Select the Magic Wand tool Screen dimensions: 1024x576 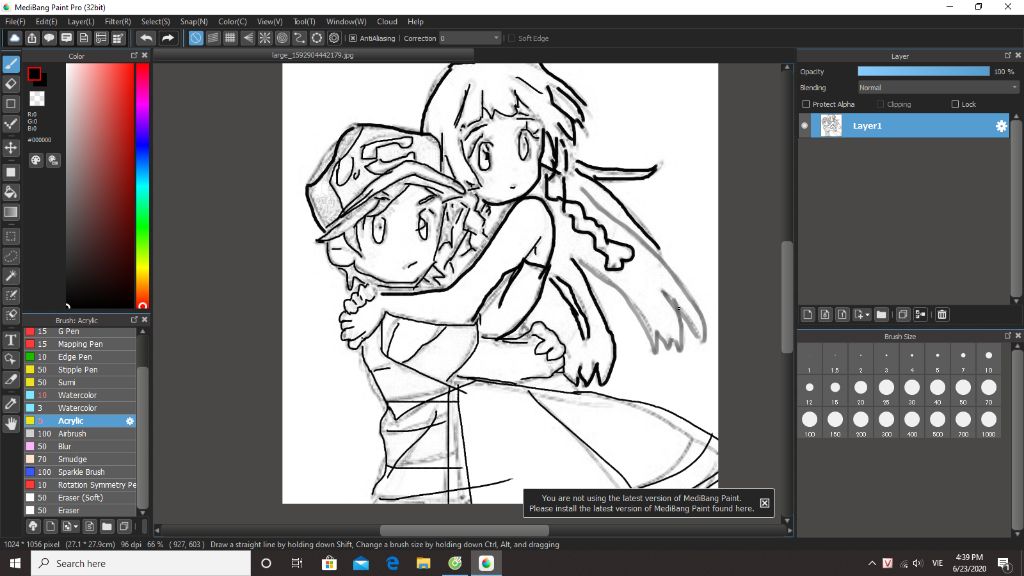(x=11, y=276)
